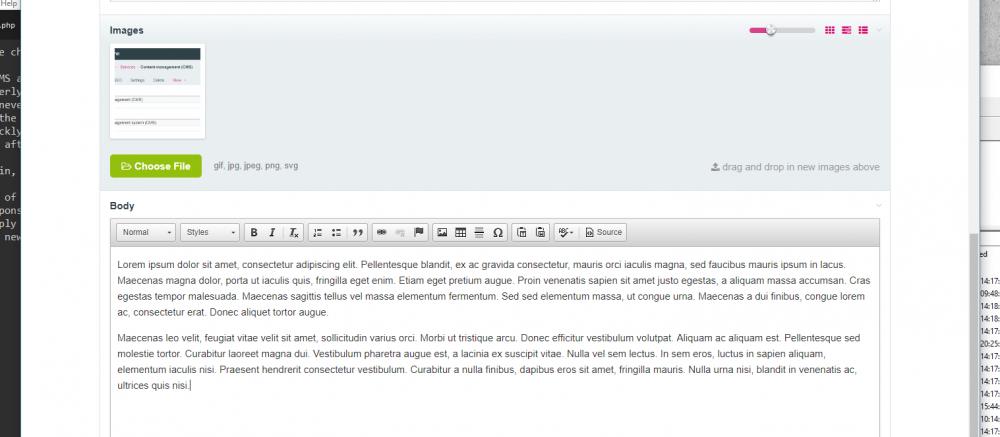Apply block quote formatting
The width and height of the screenshot is (1000, 437).
point(357,232)
